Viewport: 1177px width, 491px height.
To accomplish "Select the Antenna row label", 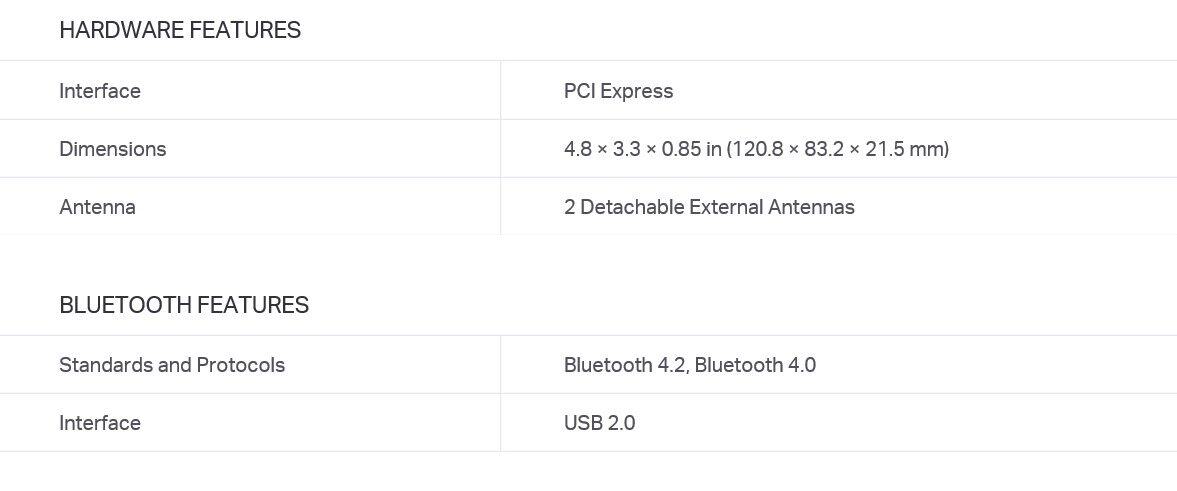I will pyautogui.click(x=98, y=206).
